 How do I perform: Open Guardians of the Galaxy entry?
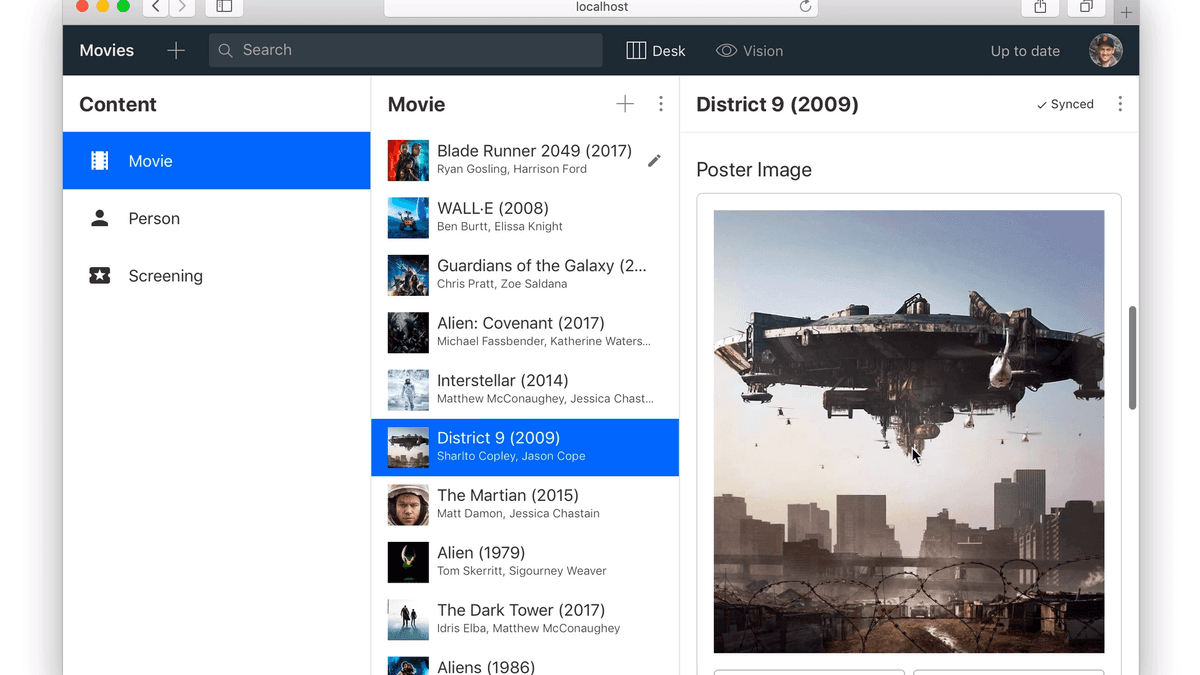click(525, 275)
